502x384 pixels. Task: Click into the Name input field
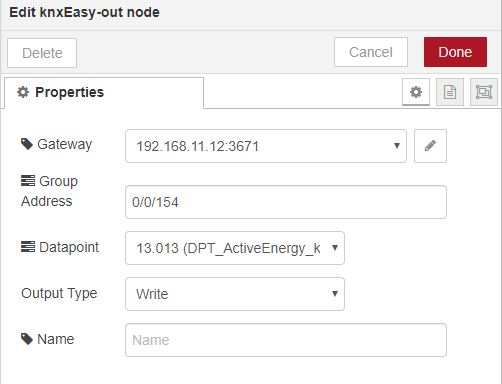286,340
